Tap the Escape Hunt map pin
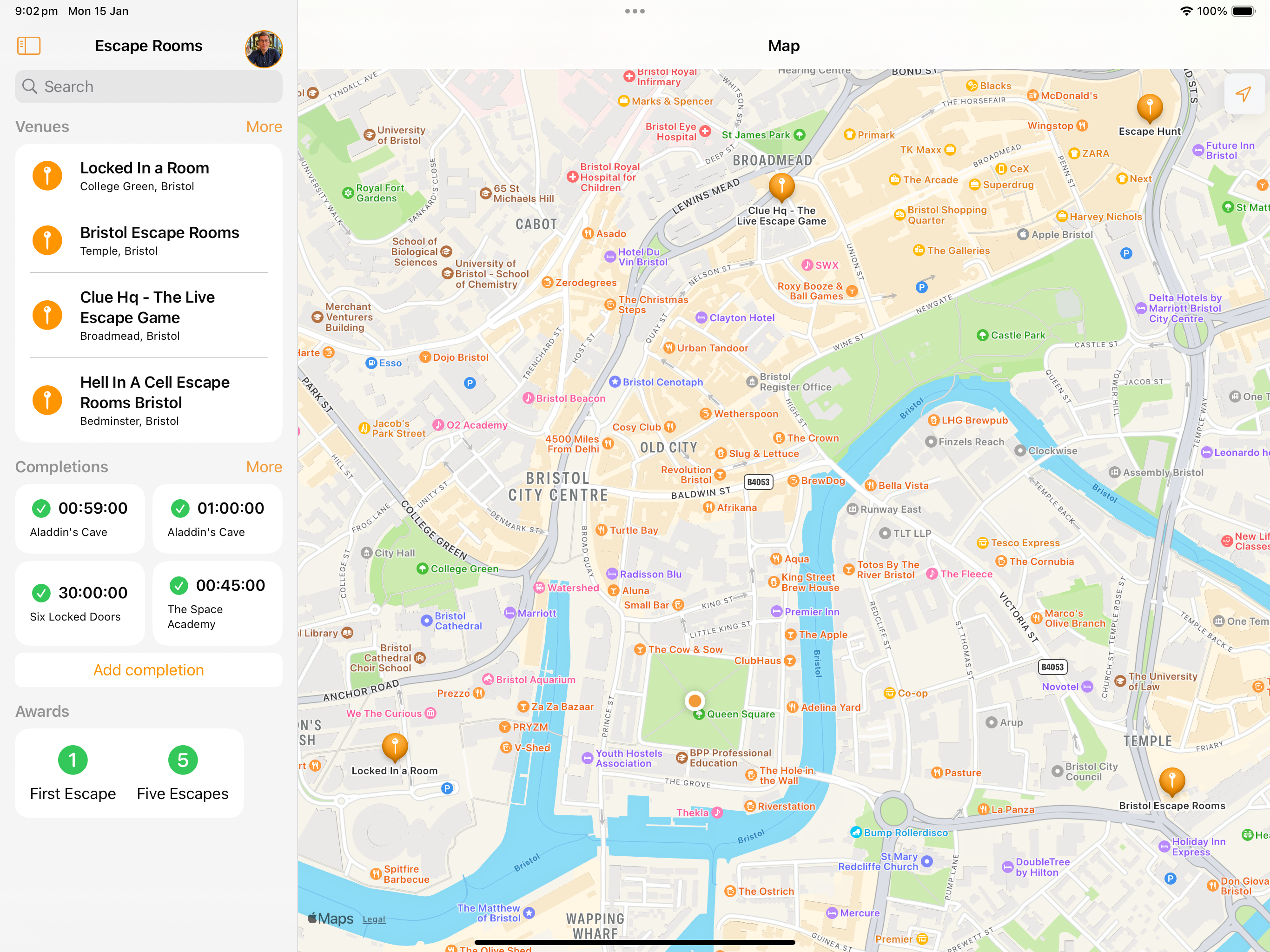Screen dimensions: 1270x952 (1150, 109)
